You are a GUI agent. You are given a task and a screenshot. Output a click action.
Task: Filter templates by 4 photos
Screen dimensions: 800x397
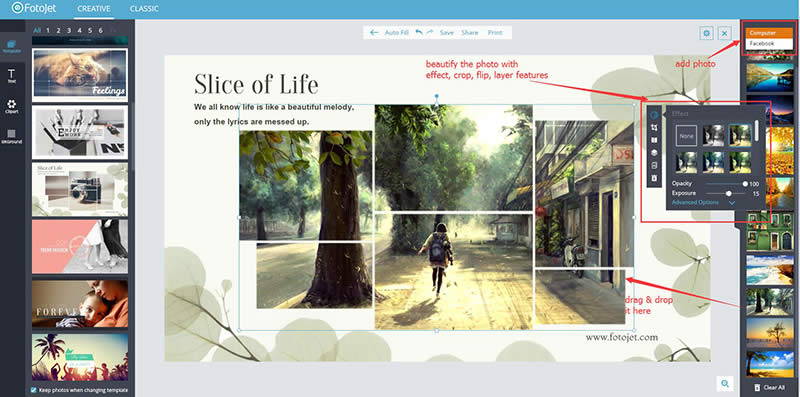click(79, 31)
